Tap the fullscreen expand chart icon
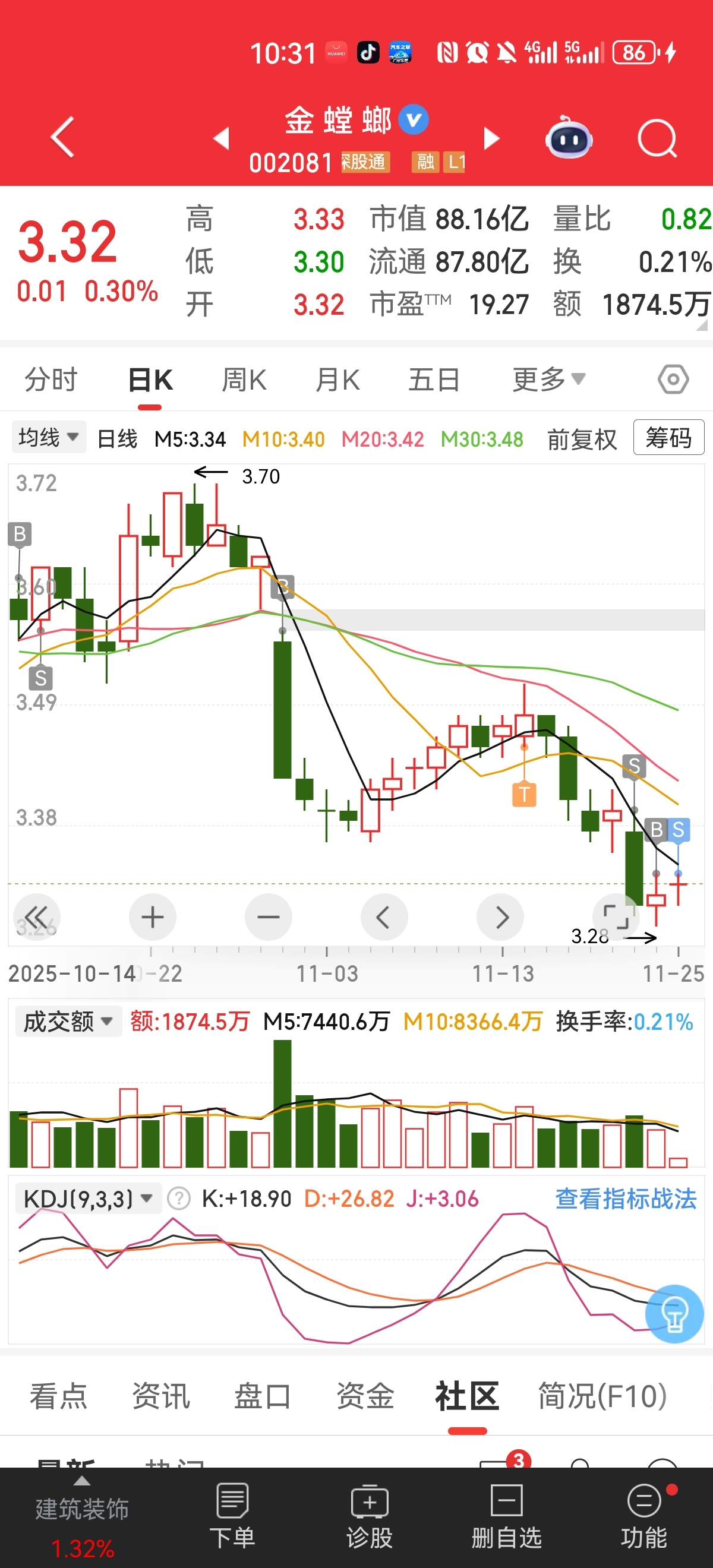The width and height of the screenshot is (713, 1568). 616,916
